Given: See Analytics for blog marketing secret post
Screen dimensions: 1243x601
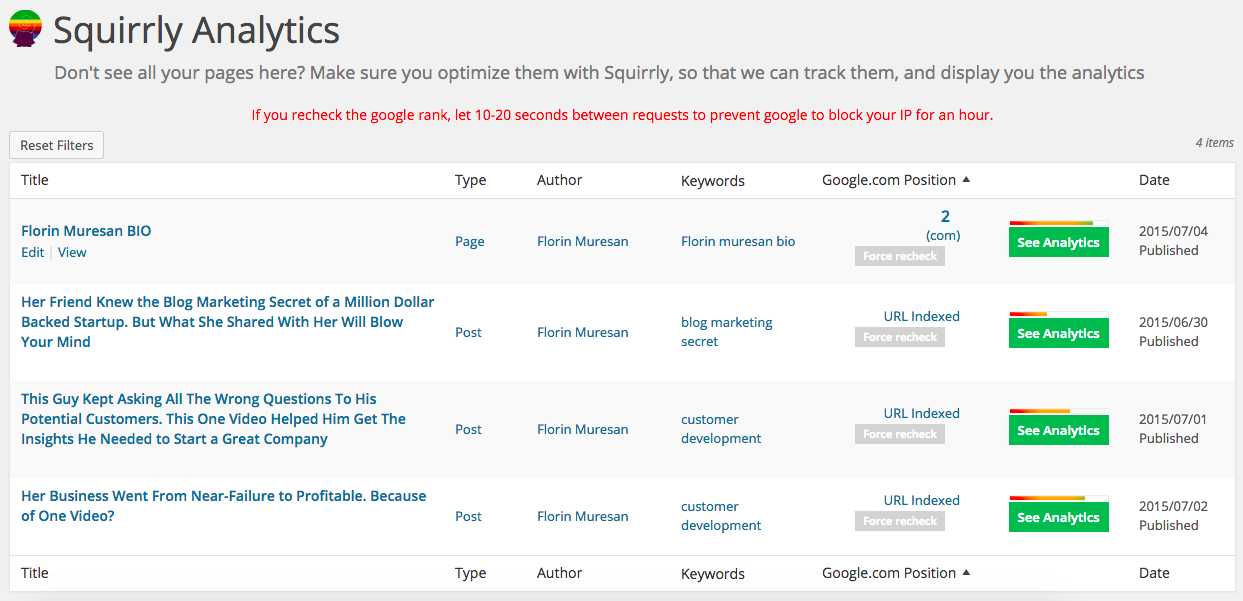Looking at the screenshot, I should click(1059, 333).
